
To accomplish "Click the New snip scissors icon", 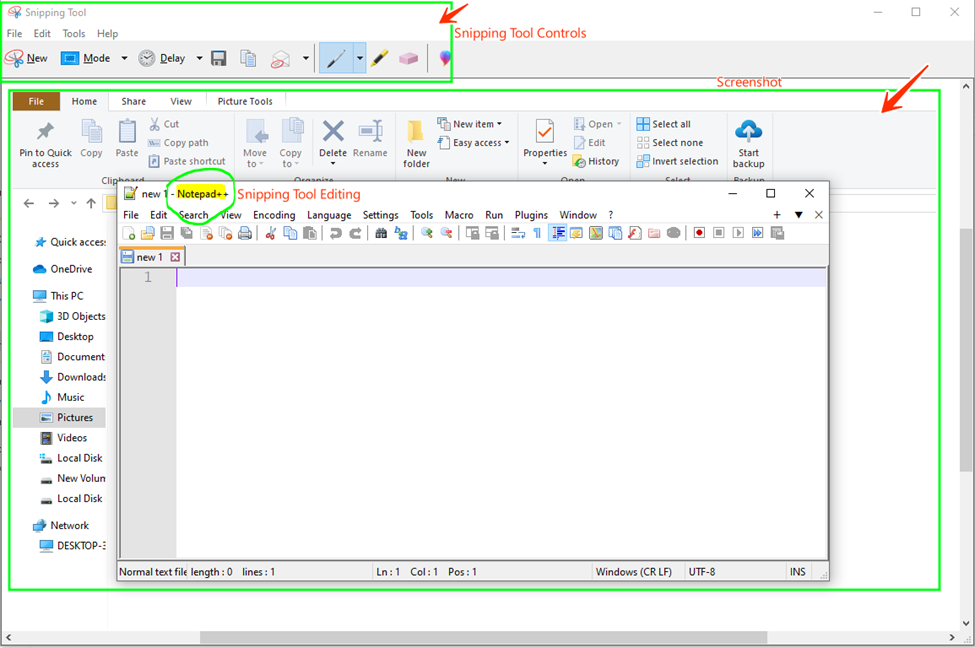I will 14,58.
